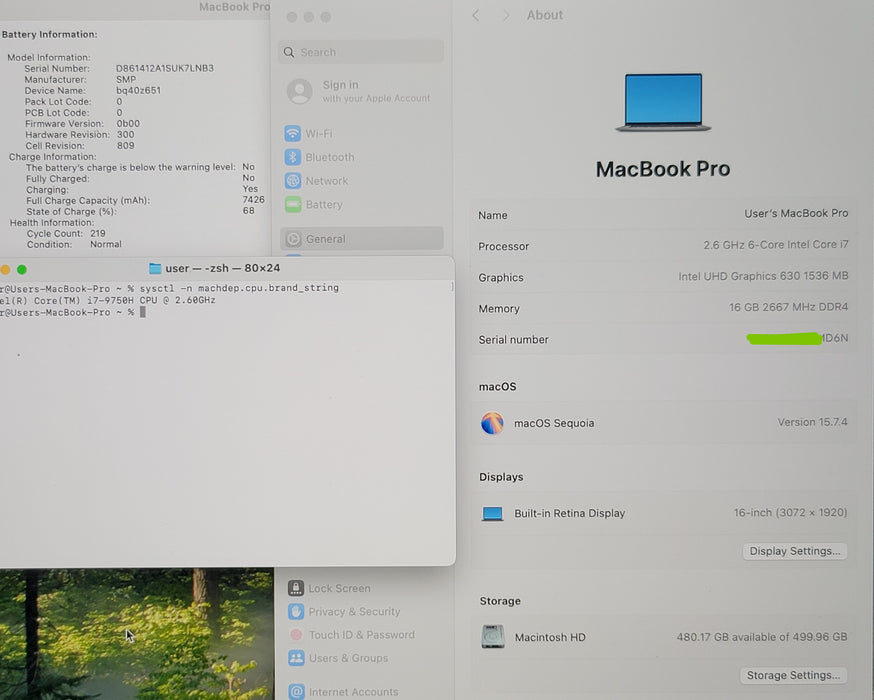Open Storage Settings button
874x700 pixels.
(x=793, y=675)
